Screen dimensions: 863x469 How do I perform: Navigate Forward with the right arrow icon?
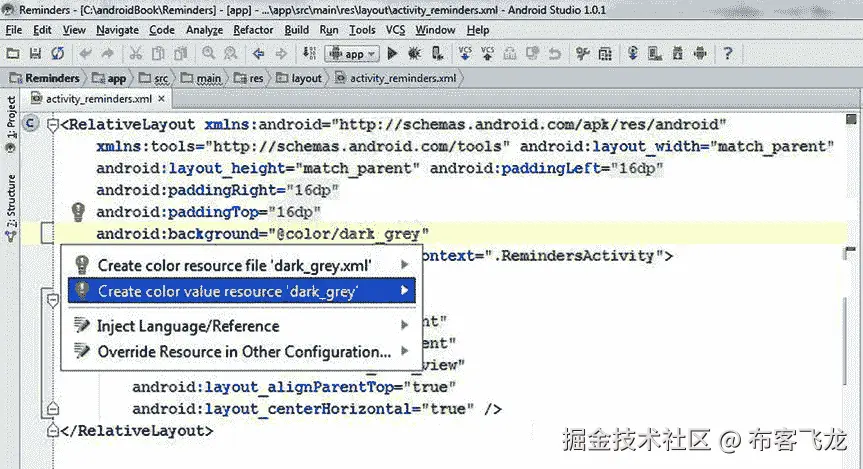click(x=281, y=53)
